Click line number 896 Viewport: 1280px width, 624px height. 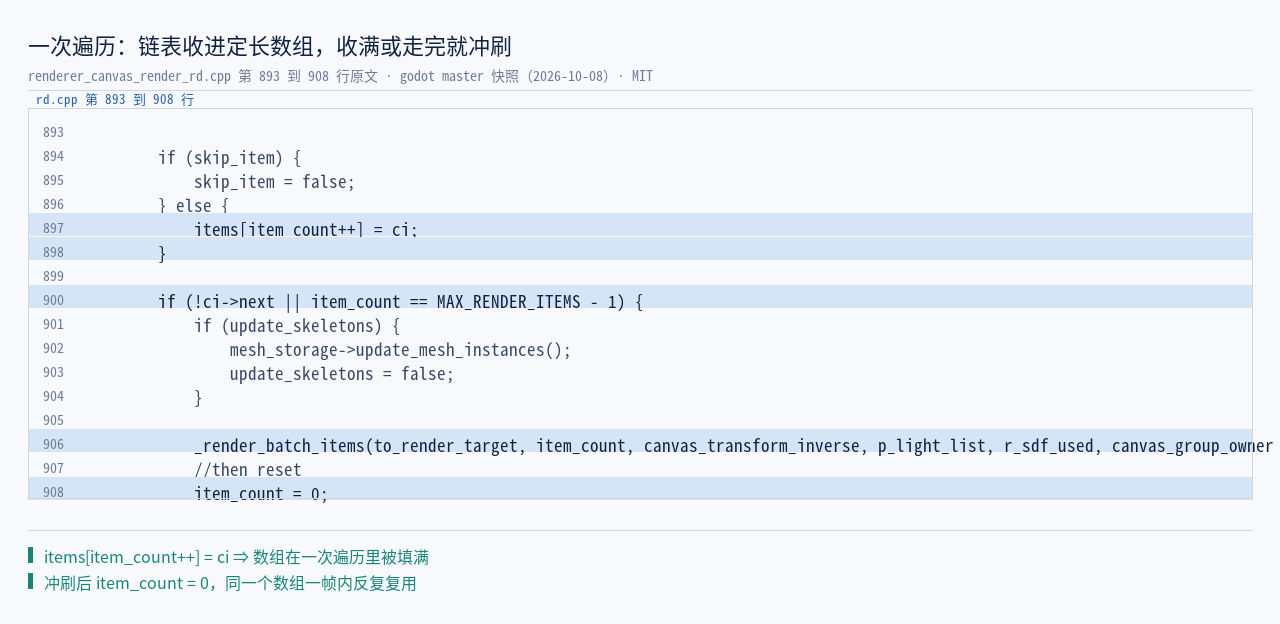click(53, 205)
